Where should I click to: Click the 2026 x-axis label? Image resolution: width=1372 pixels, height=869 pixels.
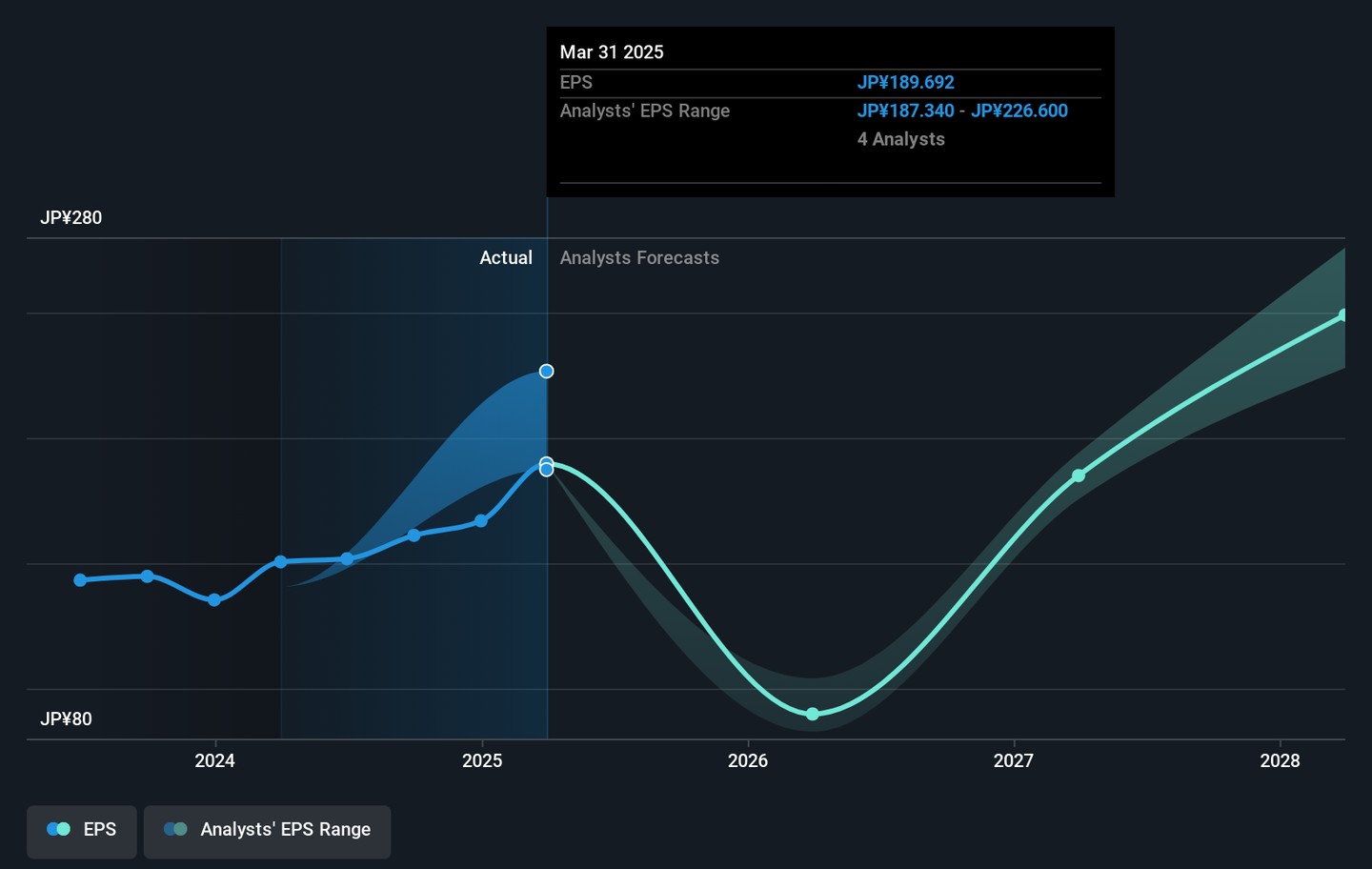(748, 760)
